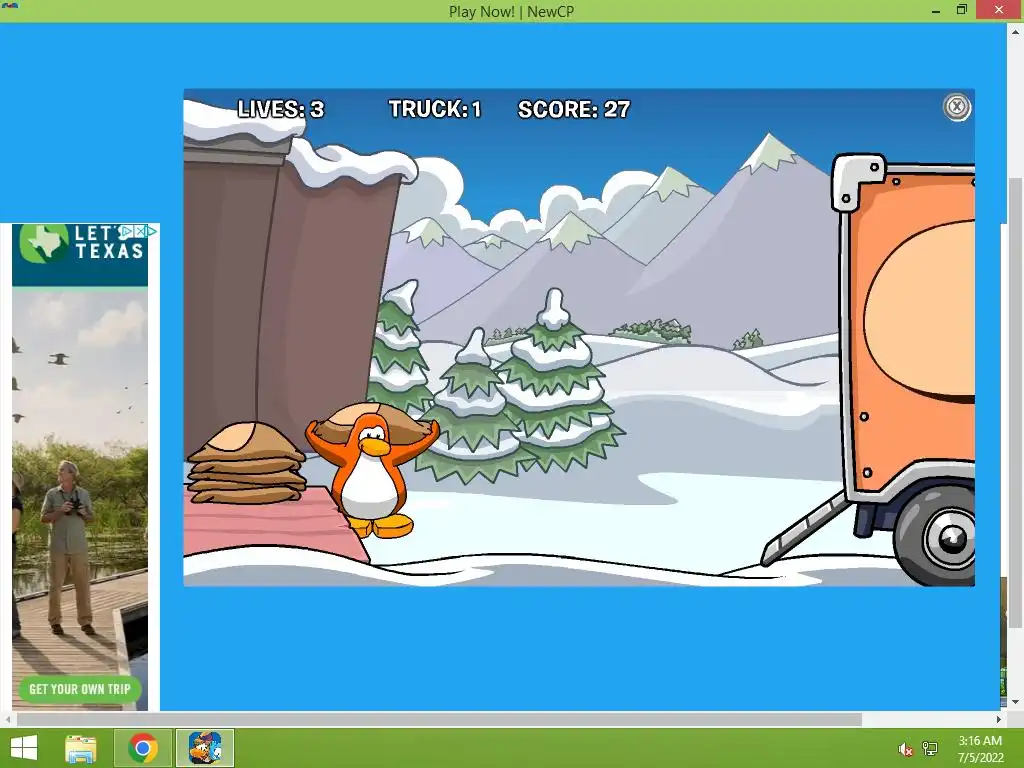
Task: Click the horizontal scrollbar thumb
Action: [439, 719]
